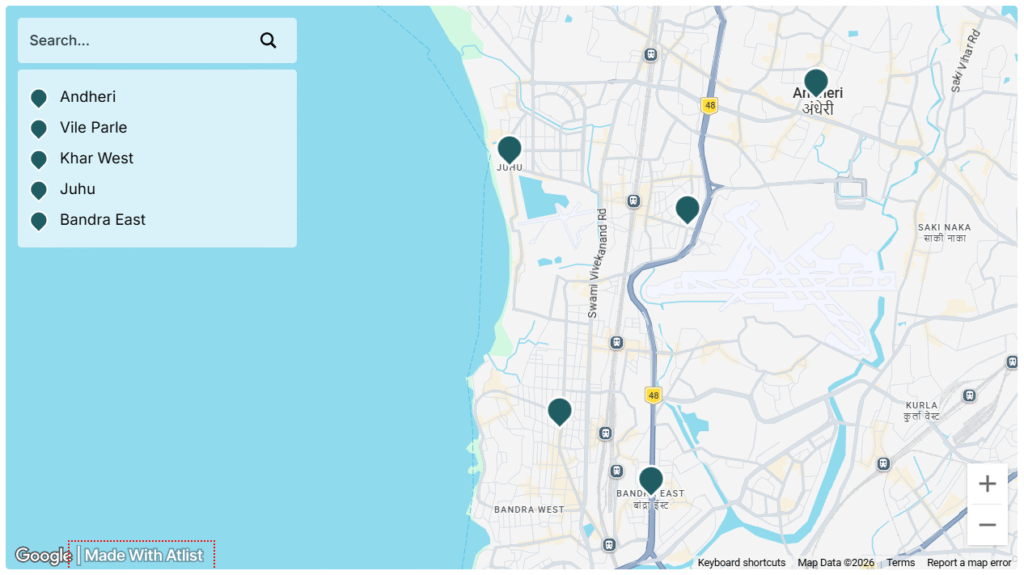Select Vile Parle from the location list
This screenshot has height=575, width=1024.
[93, 128]
